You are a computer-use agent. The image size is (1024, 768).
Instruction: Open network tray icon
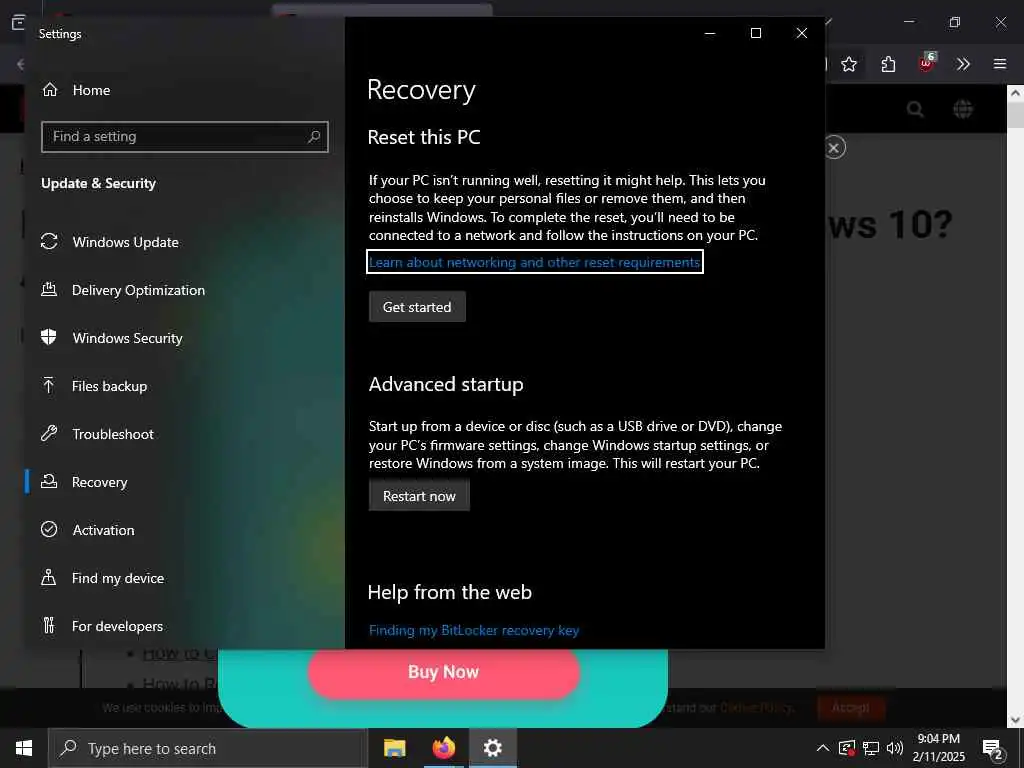[871, 748]
